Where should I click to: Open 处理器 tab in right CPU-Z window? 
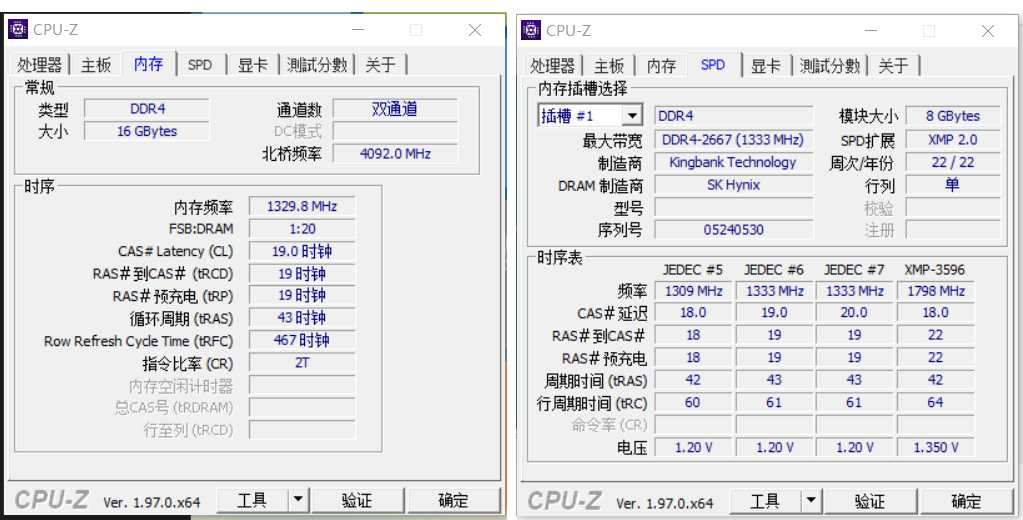553,65
